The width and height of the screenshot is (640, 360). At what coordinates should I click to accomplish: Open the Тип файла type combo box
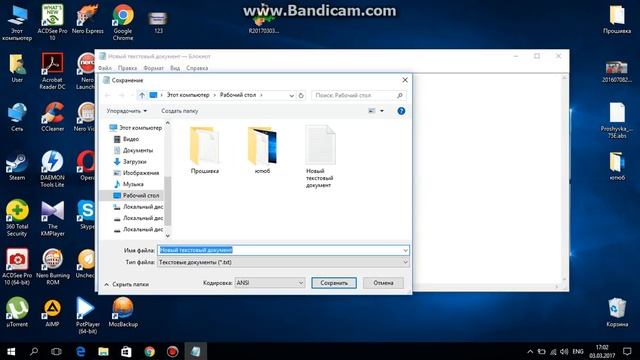click(283, 262)
